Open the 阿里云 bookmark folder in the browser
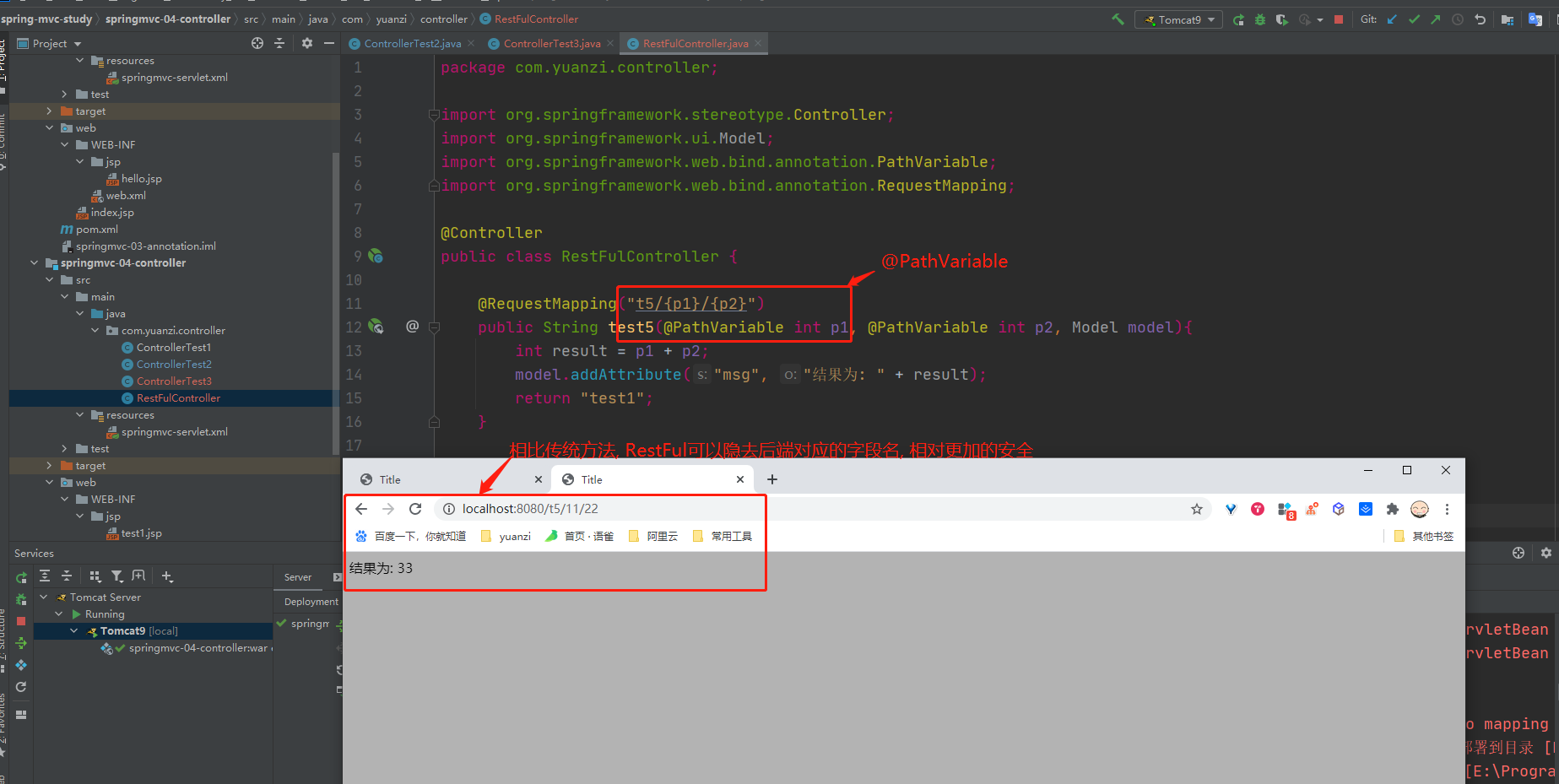This screenshot has width=1559, height=784. (653, 536)
